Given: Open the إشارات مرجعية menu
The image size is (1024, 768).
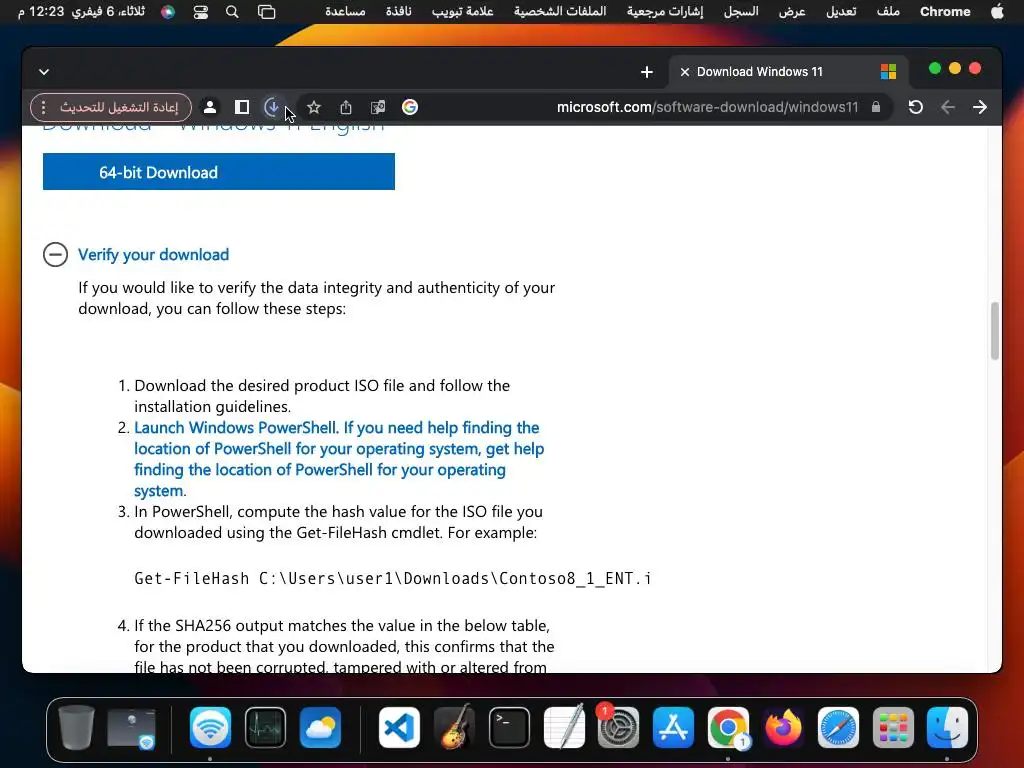Looking at the screenshot, I should click(664, 12).
